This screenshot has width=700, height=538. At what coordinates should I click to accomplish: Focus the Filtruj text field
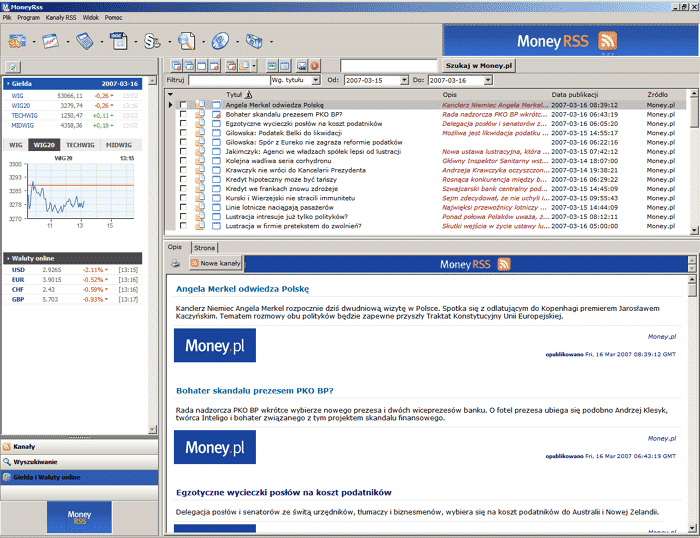click(229, 80)
